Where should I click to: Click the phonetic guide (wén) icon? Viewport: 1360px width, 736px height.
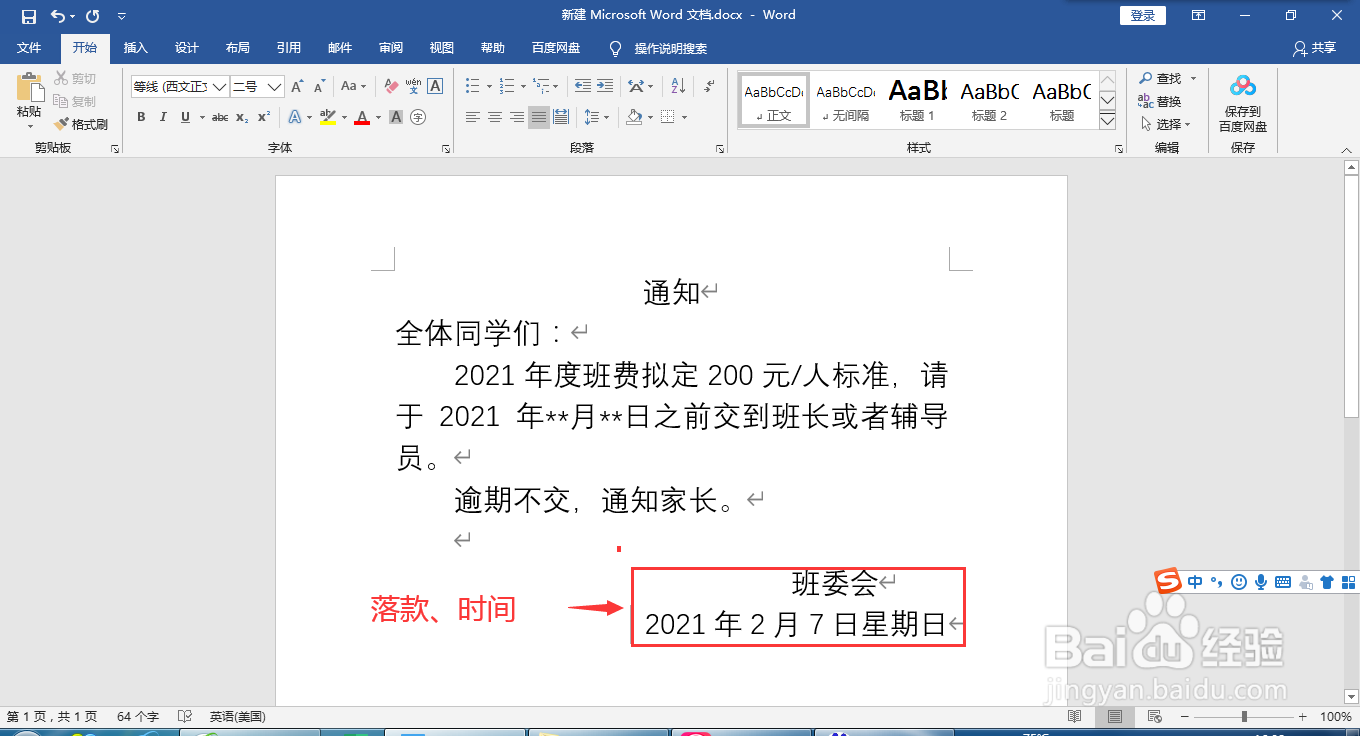pos(413,87)
